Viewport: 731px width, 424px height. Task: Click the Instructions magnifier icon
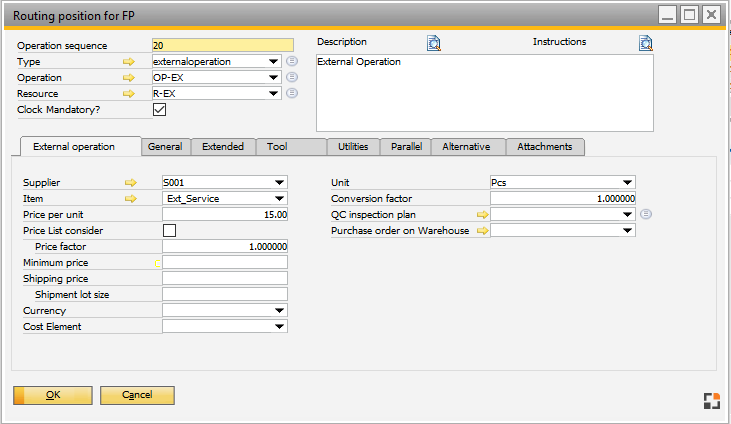[x=645, y=43]
